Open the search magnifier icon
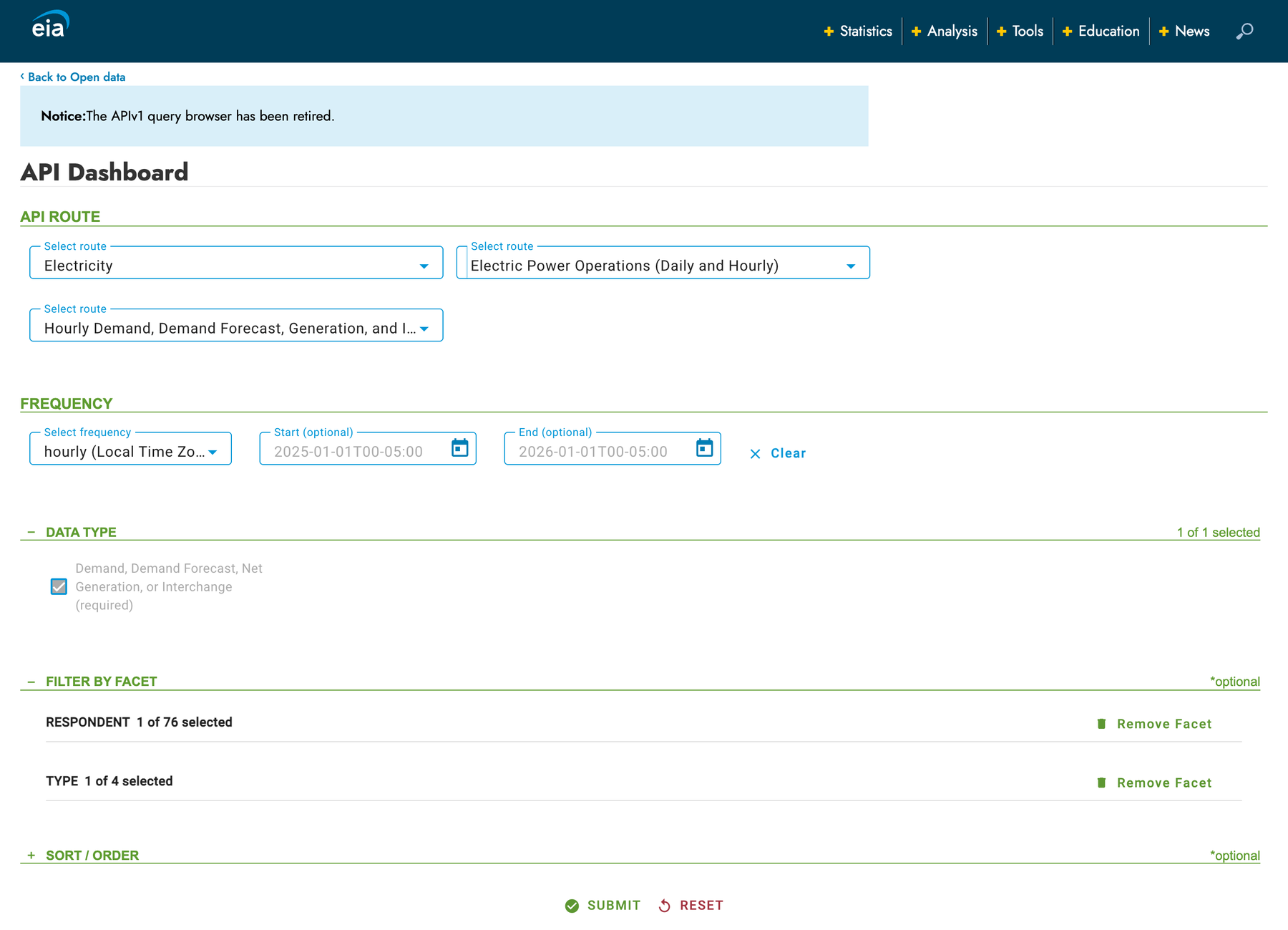The image size is (1288, 930). click(1244, 31)
